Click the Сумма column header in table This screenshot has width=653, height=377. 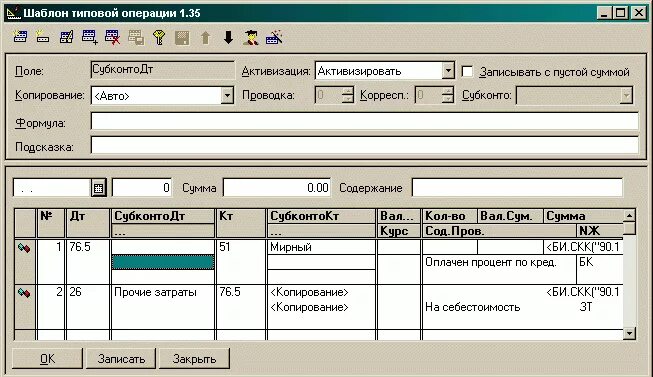(x=583, y=216)
